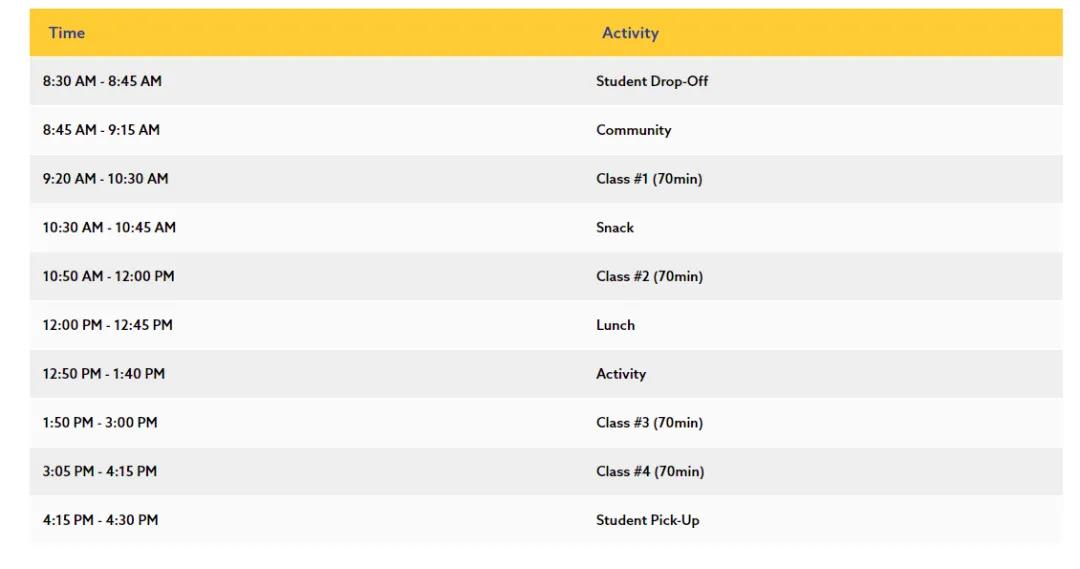The height and width of the screenshot is (569, 1080).
Task: Click the Activity column header
Action: (x=630, y=33)
